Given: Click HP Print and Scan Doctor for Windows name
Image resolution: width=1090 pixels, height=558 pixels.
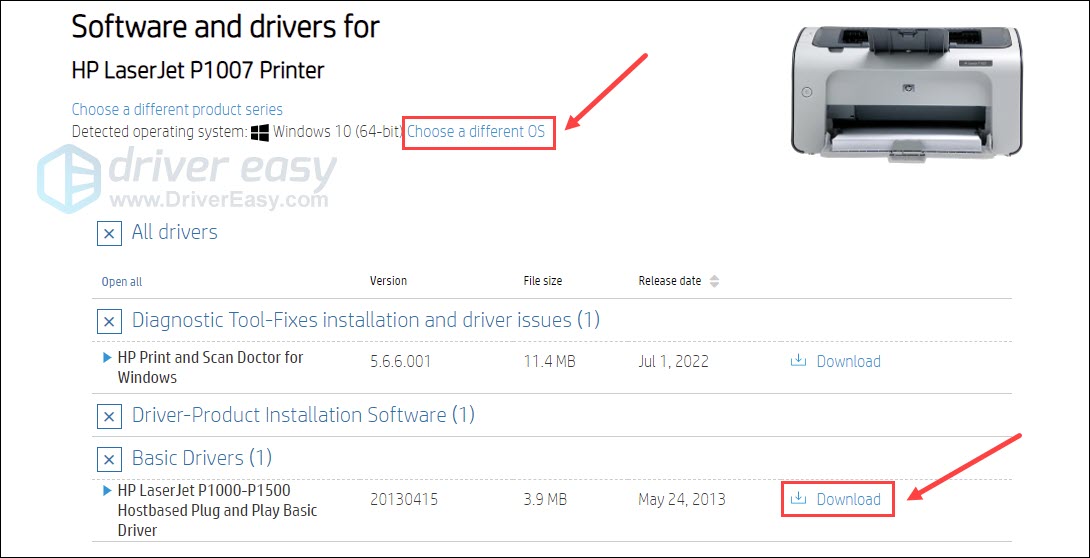Looking at the screenshot, I should tap(211, 368).
